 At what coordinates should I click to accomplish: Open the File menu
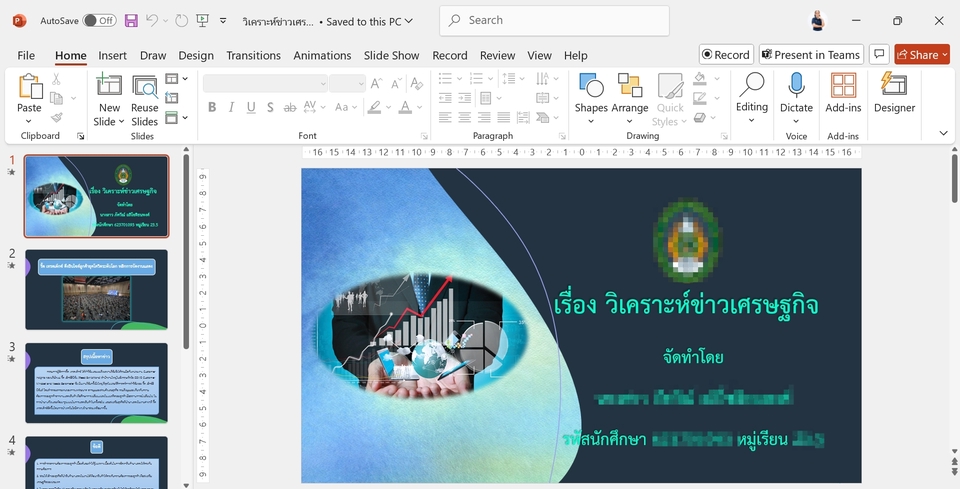26,55
